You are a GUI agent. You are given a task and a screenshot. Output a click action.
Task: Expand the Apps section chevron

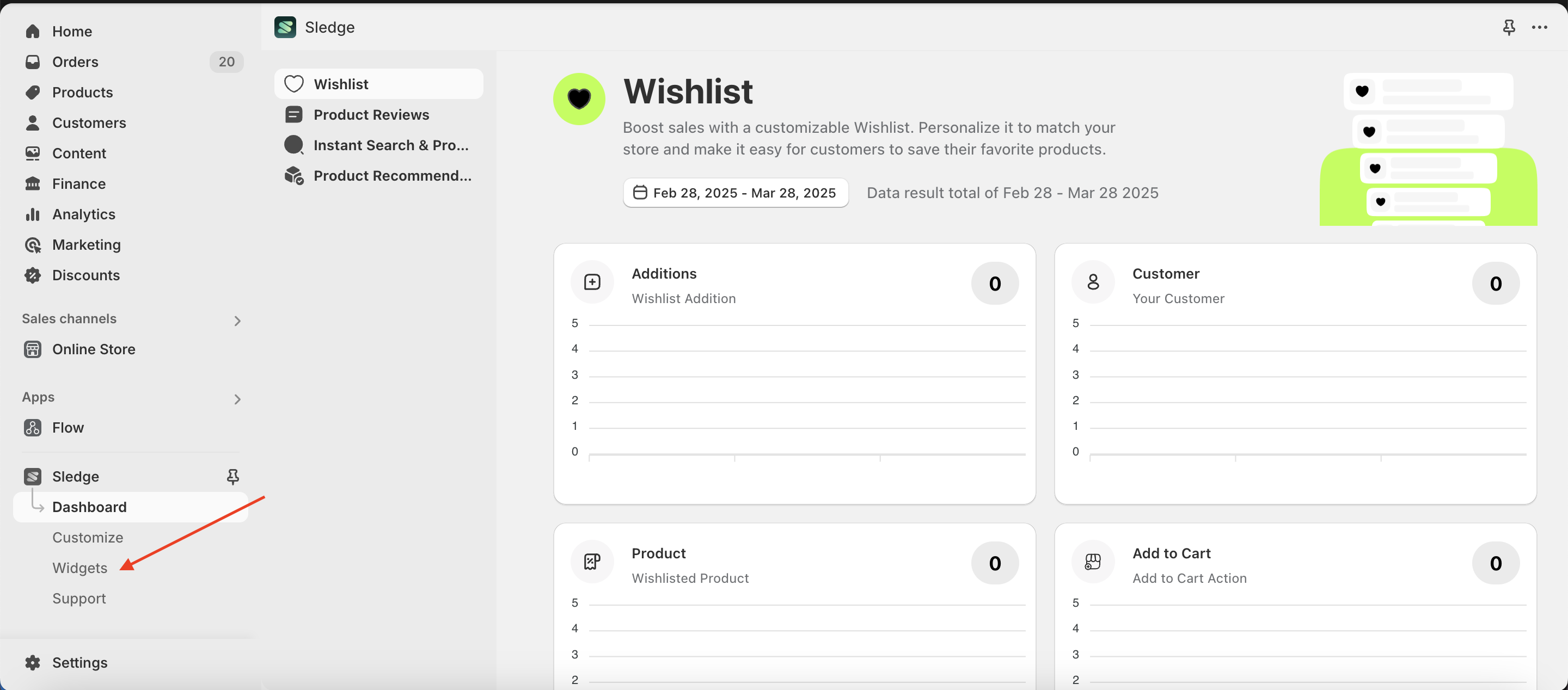point(237,399)
